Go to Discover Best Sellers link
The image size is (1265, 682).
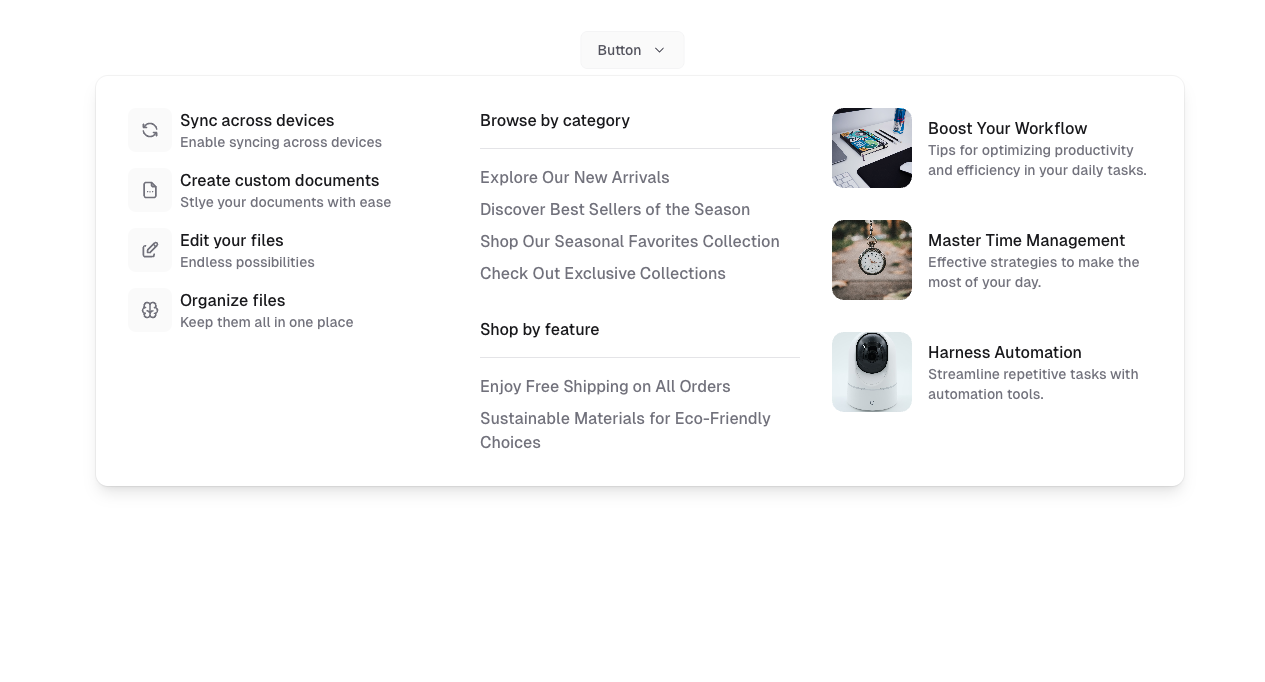[x=615, y=210]
